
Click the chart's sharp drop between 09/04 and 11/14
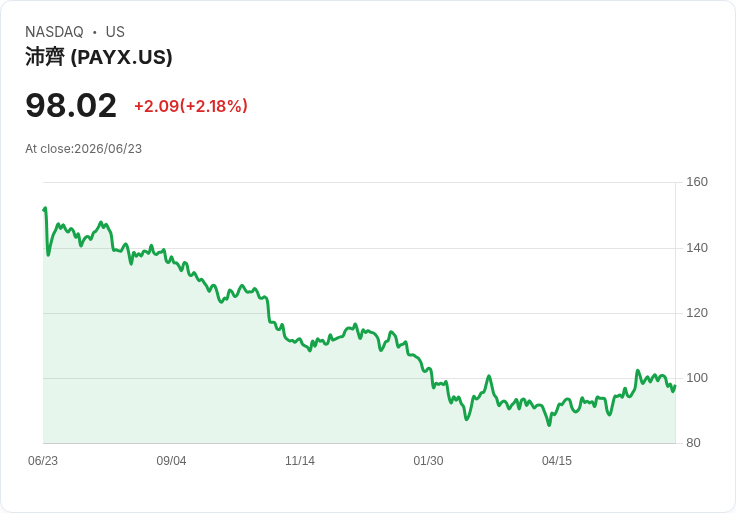coord(268,310)
